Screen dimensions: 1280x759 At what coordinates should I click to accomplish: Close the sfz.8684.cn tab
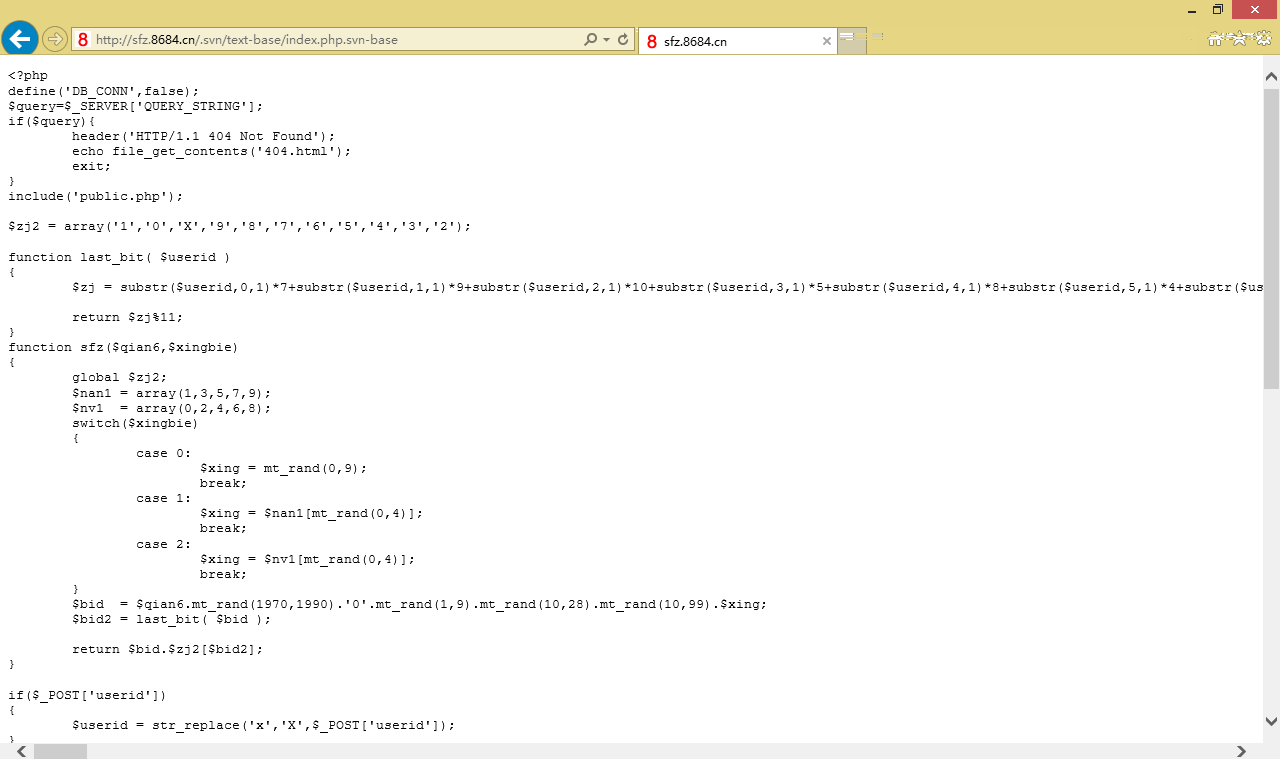(827, 41)
